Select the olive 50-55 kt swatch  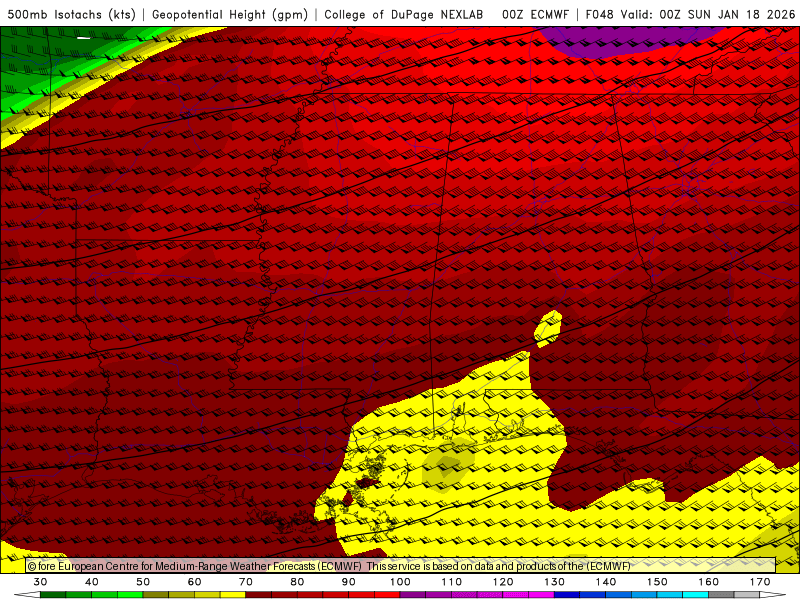[x=156, y=595]
